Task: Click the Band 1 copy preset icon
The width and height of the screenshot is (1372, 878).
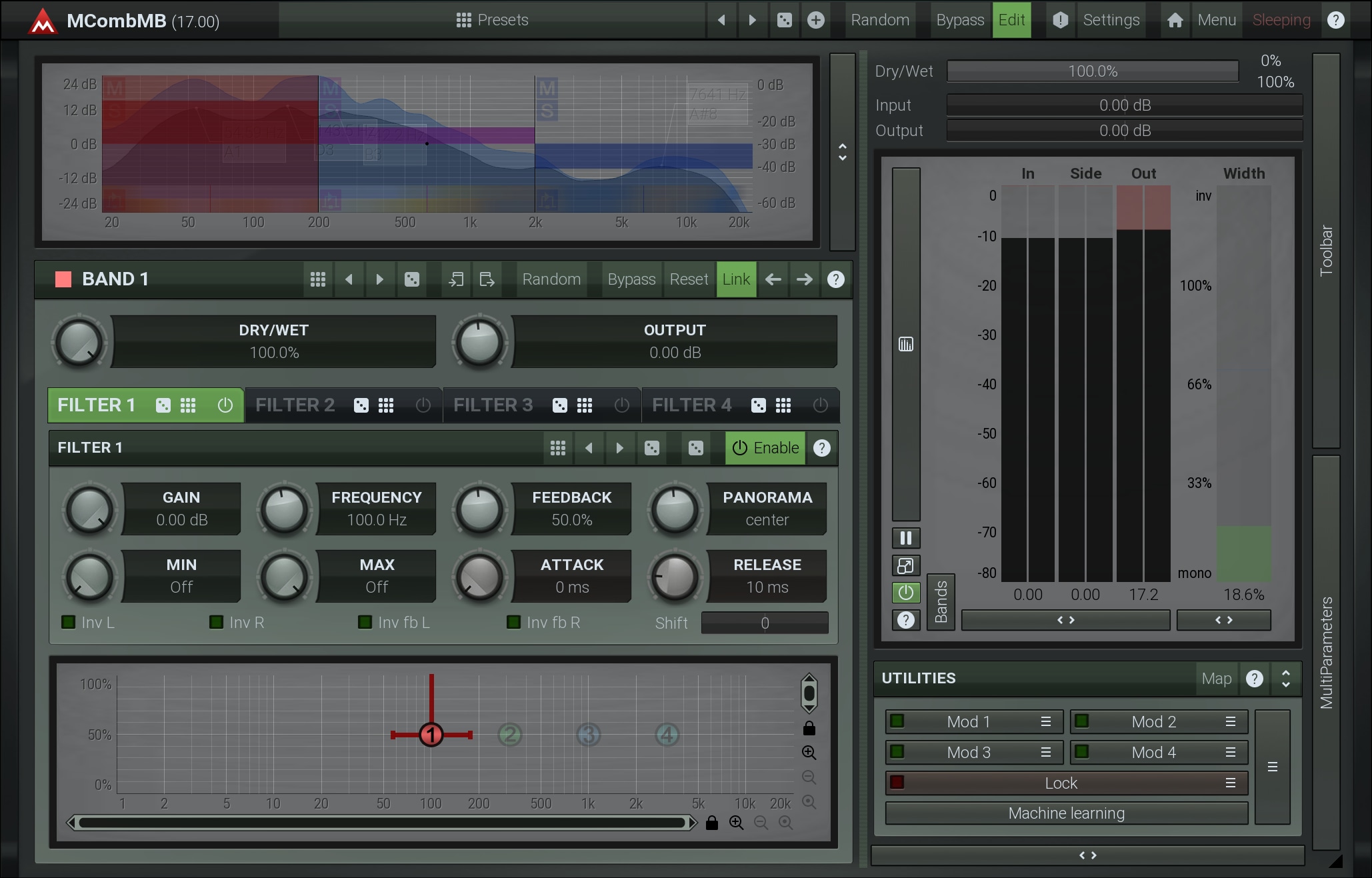Action: point(456,279)
